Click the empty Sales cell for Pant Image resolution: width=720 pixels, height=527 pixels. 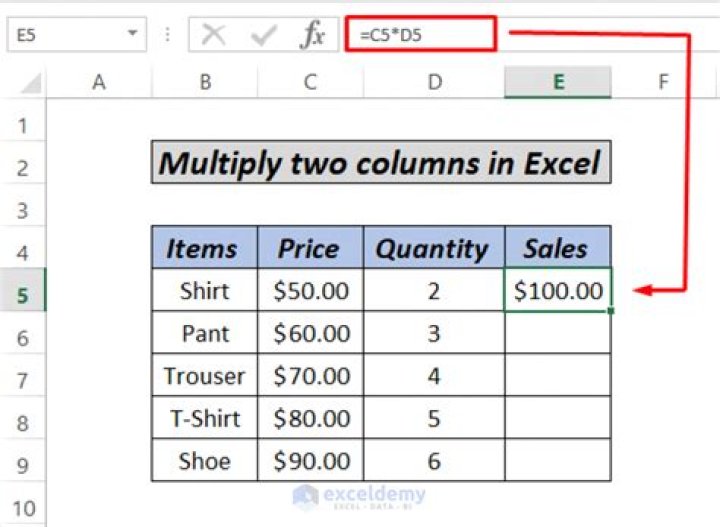[x=558, y=333]
